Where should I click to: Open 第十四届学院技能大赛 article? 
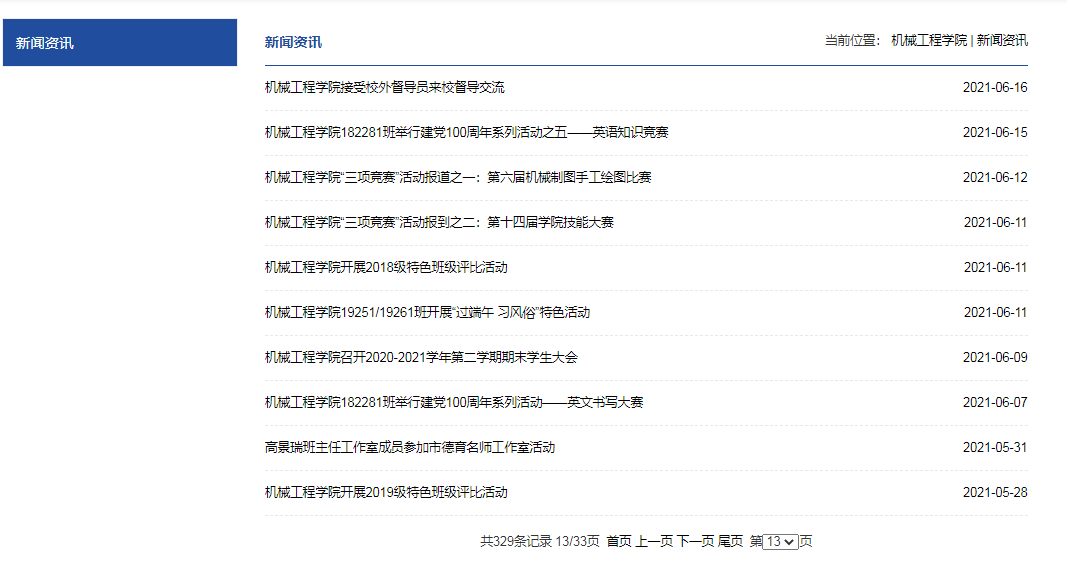click(x=439, y=222)
